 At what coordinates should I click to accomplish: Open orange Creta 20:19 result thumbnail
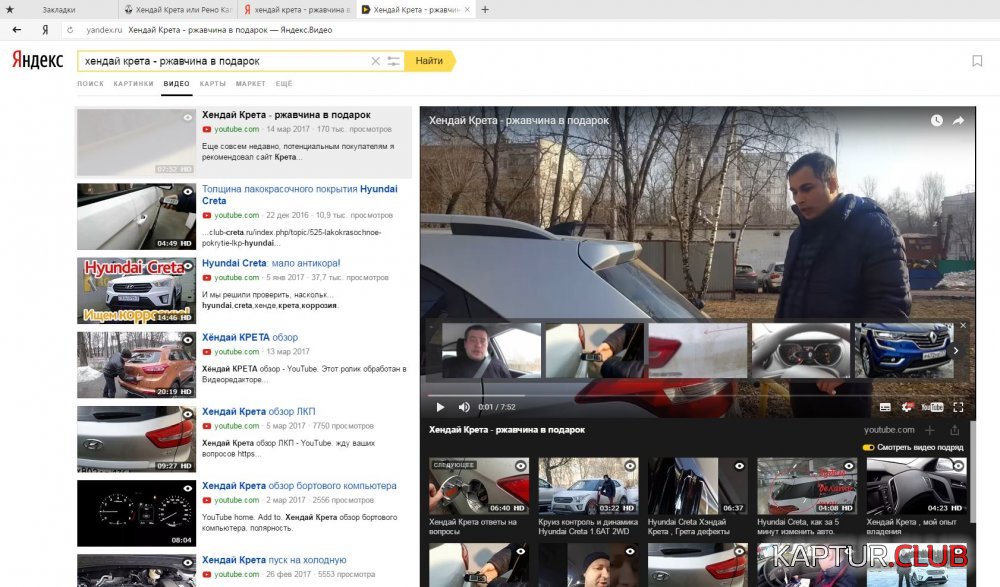136,365
